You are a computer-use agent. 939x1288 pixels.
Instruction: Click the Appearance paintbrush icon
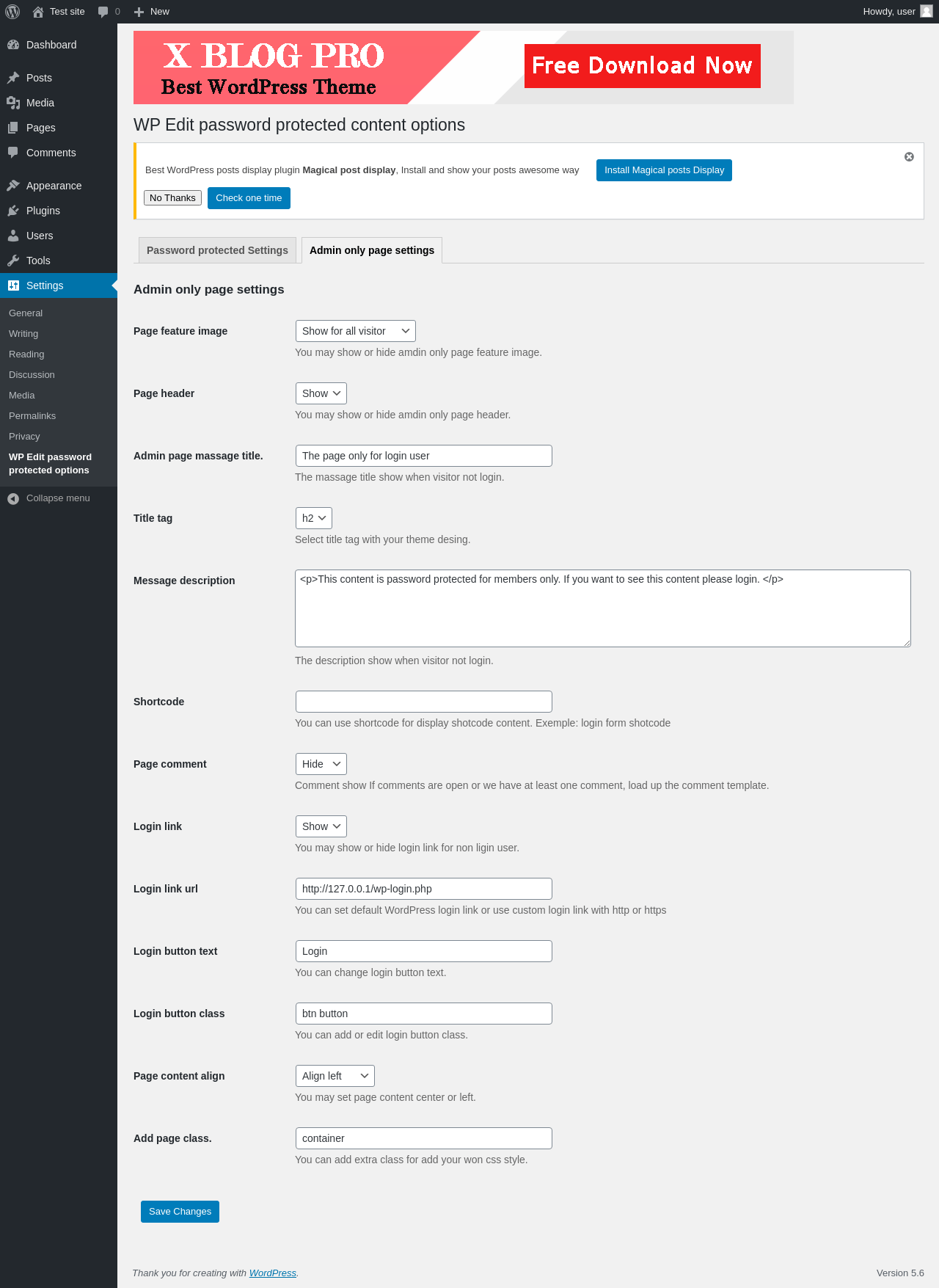[x=13, y=186]
